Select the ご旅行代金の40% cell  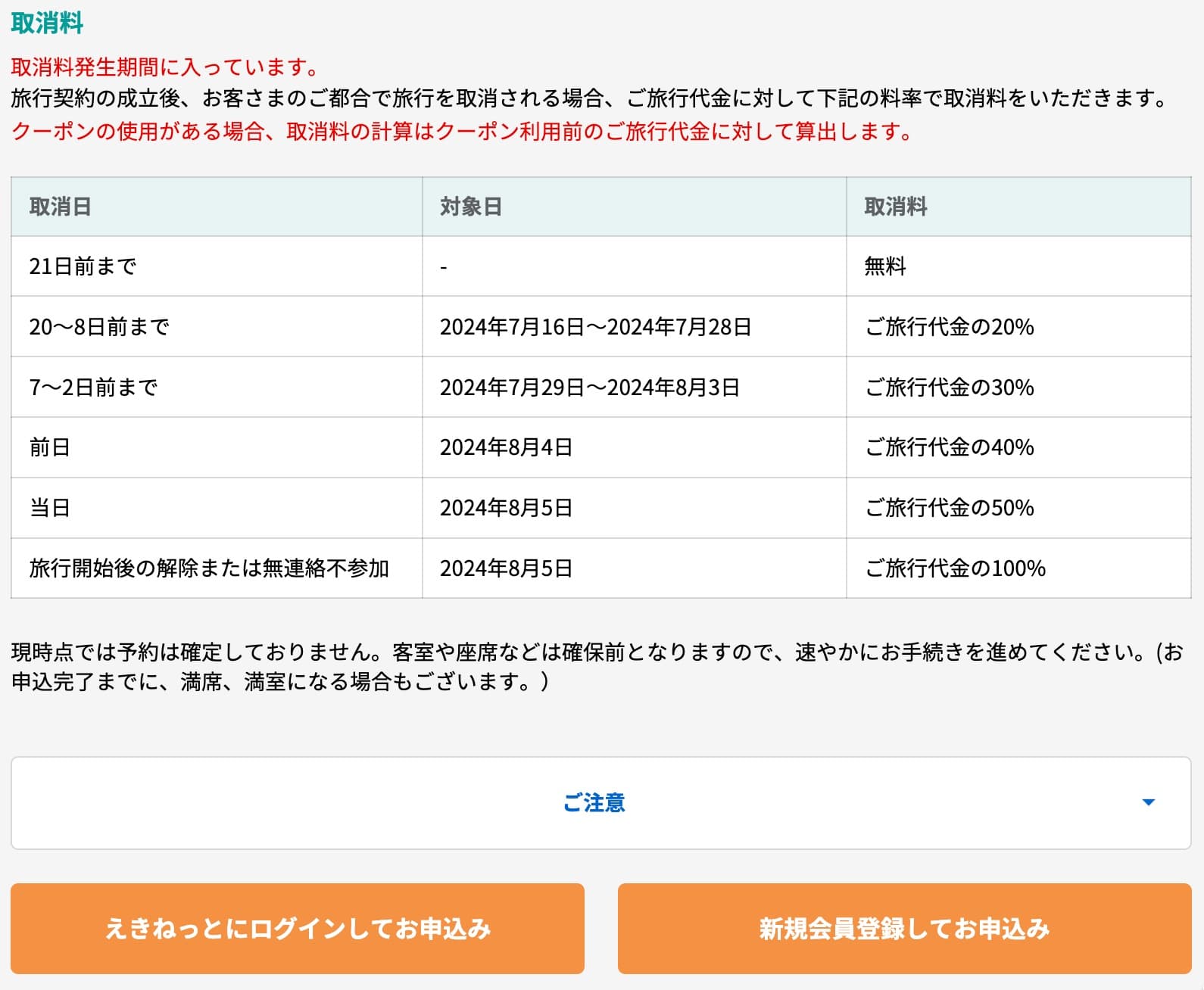[1018, 447]
